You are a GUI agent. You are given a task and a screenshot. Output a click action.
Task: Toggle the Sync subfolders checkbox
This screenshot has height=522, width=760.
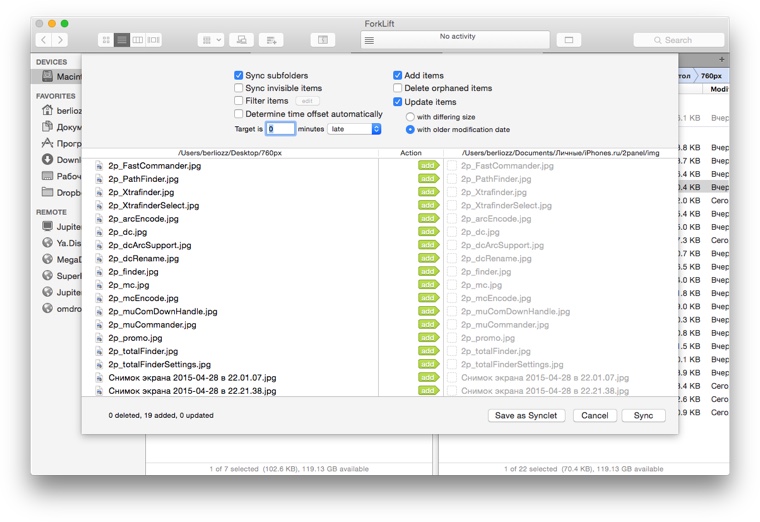coord(238,75)
